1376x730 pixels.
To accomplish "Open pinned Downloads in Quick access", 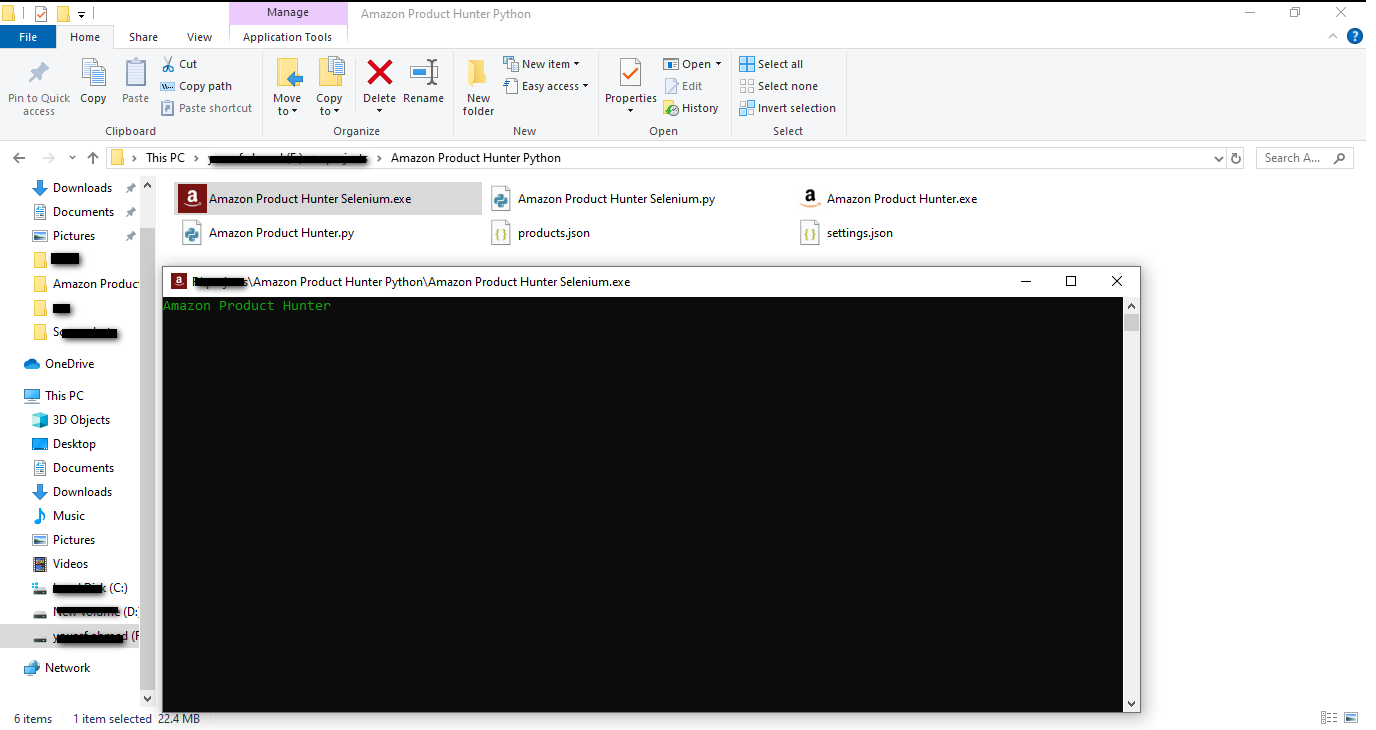I will point(82,188).
